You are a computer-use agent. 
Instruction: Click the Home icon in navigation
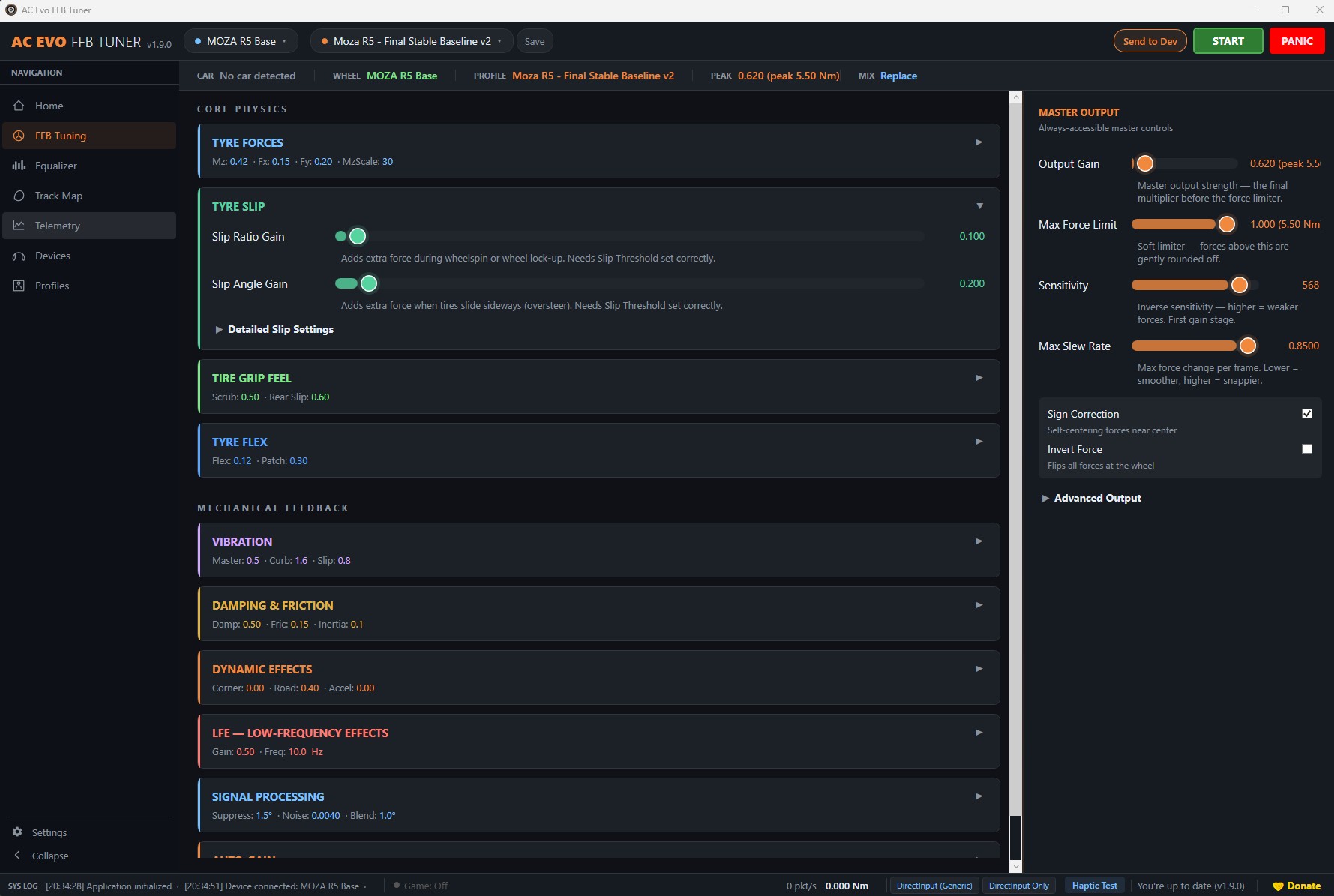[19, 106]
